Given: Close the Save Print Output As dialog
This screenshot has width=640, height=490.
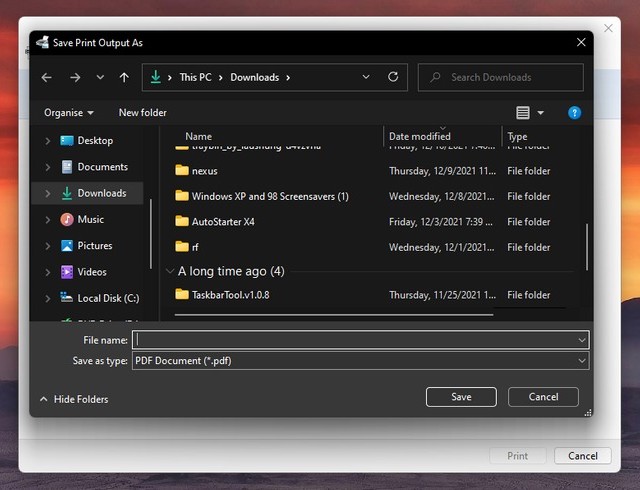Looking at the screenshot, I should (x=581, y=42).
